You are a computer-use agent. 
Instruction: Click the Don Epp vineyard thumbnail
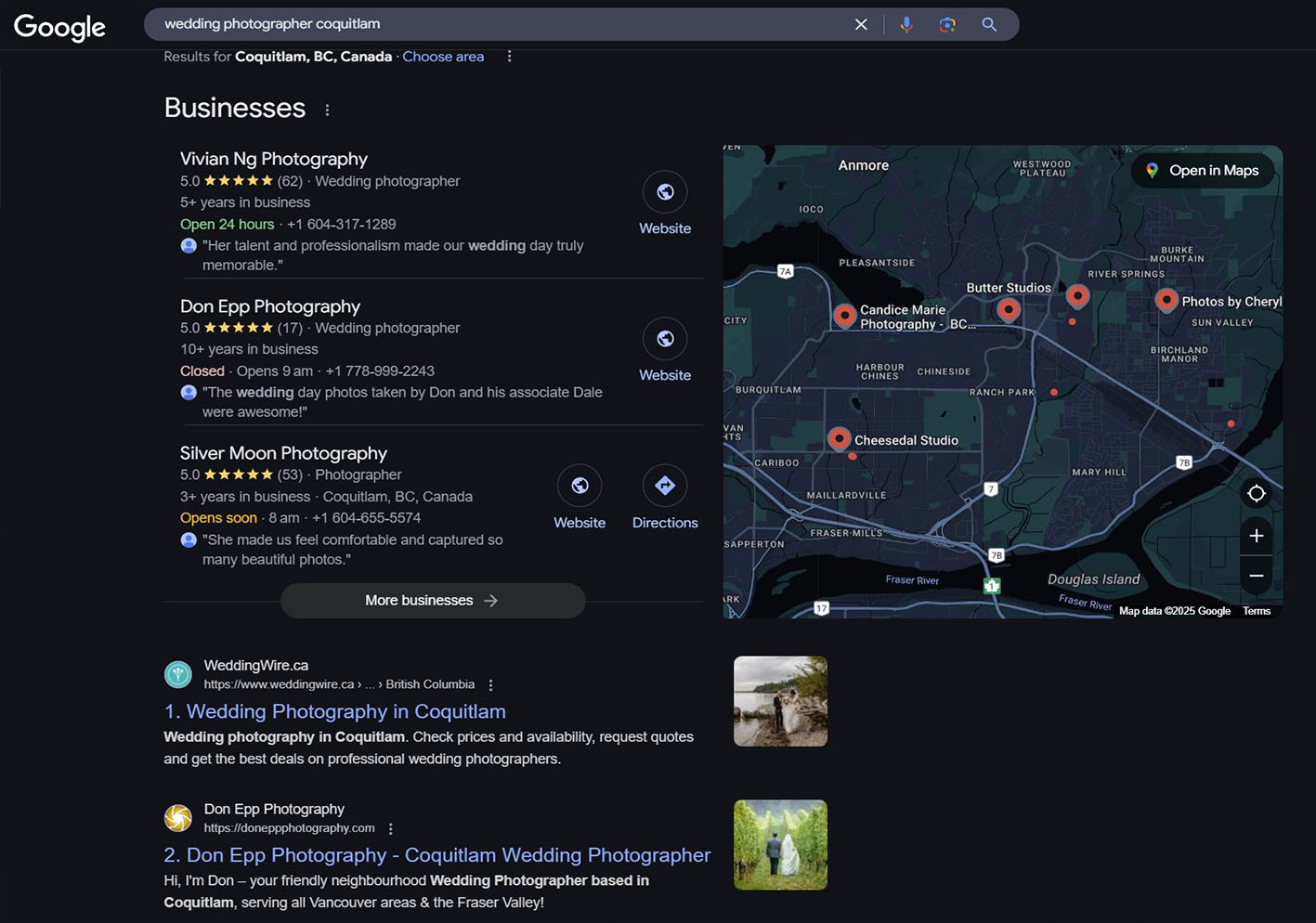[x=780, y=845]
